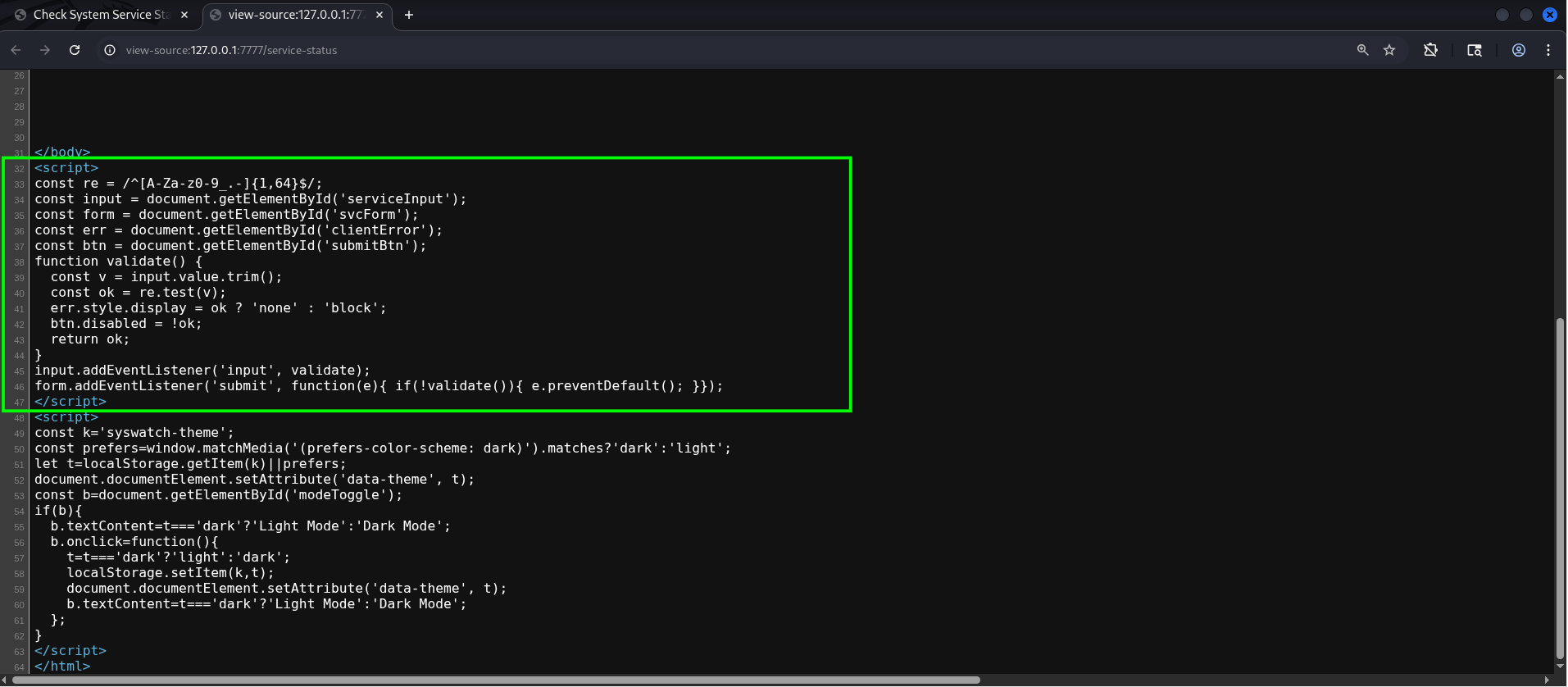The height and width of the screenshot is (687, 1568).
Task: Click 'return ok;' line
Action: [90, 339]
